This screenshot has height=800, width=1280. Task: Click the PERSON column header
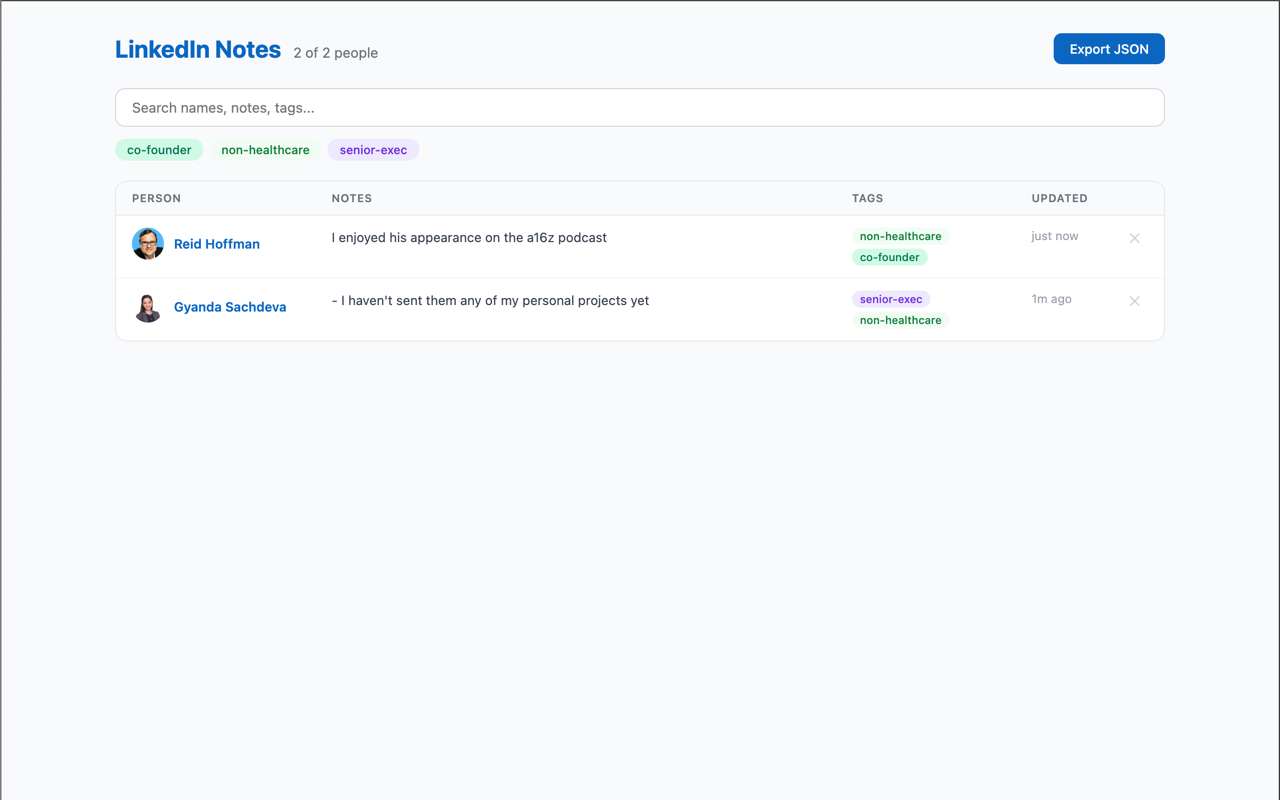[x=157, y=198]
